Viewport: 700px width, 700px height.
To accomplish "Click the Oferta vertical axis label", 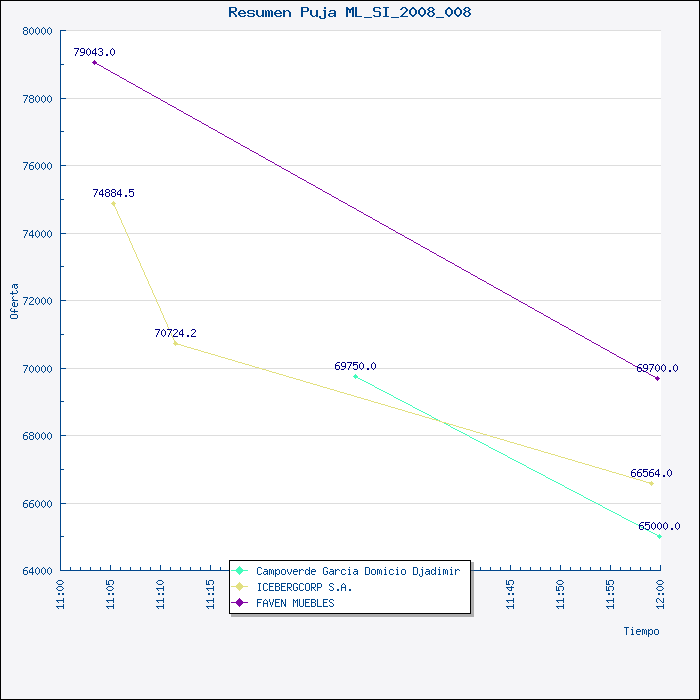I will pos(14,301).
